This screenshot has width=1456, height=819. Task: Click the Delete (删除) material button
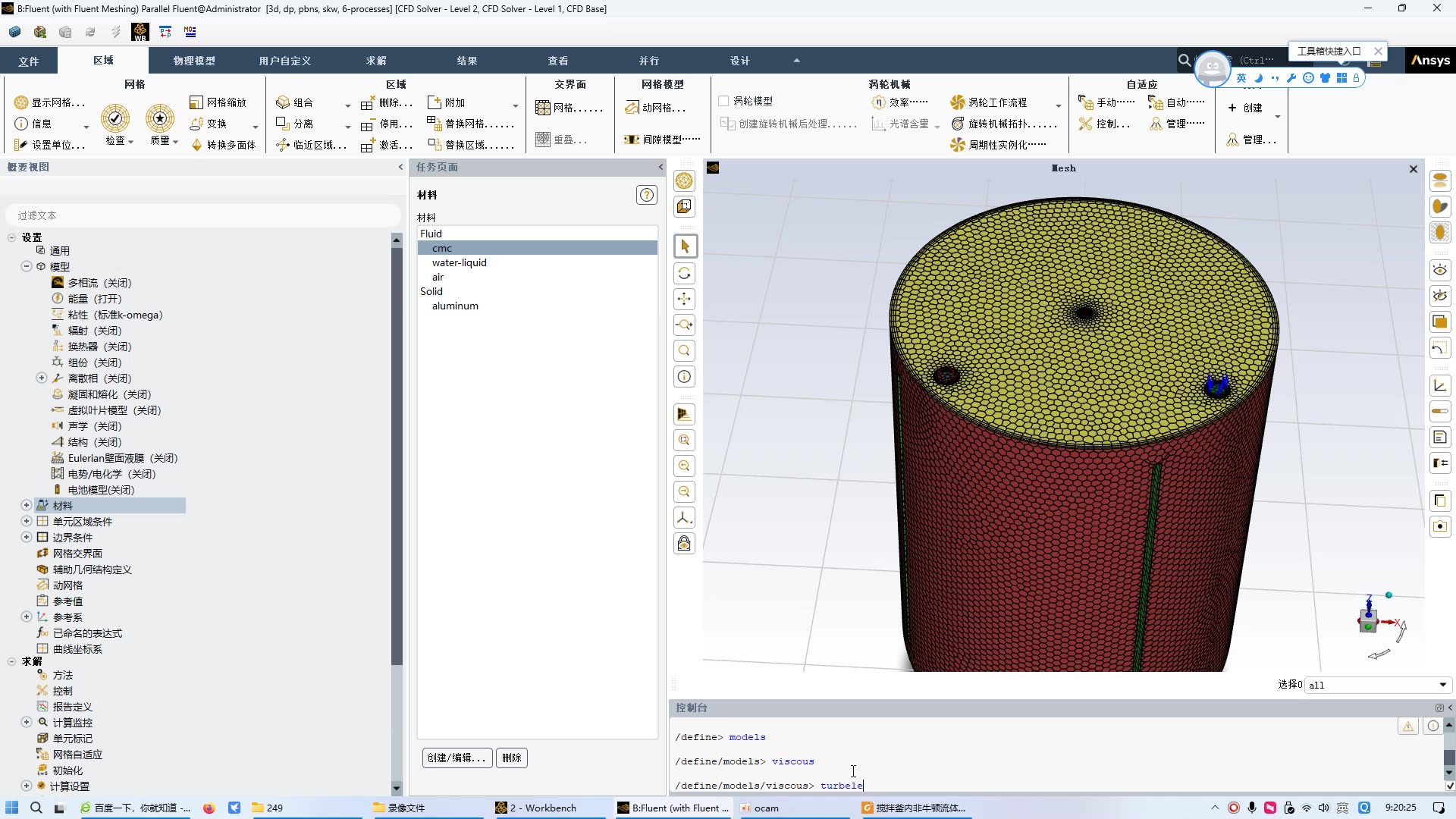pyautogui.click(x=512, y=758)
